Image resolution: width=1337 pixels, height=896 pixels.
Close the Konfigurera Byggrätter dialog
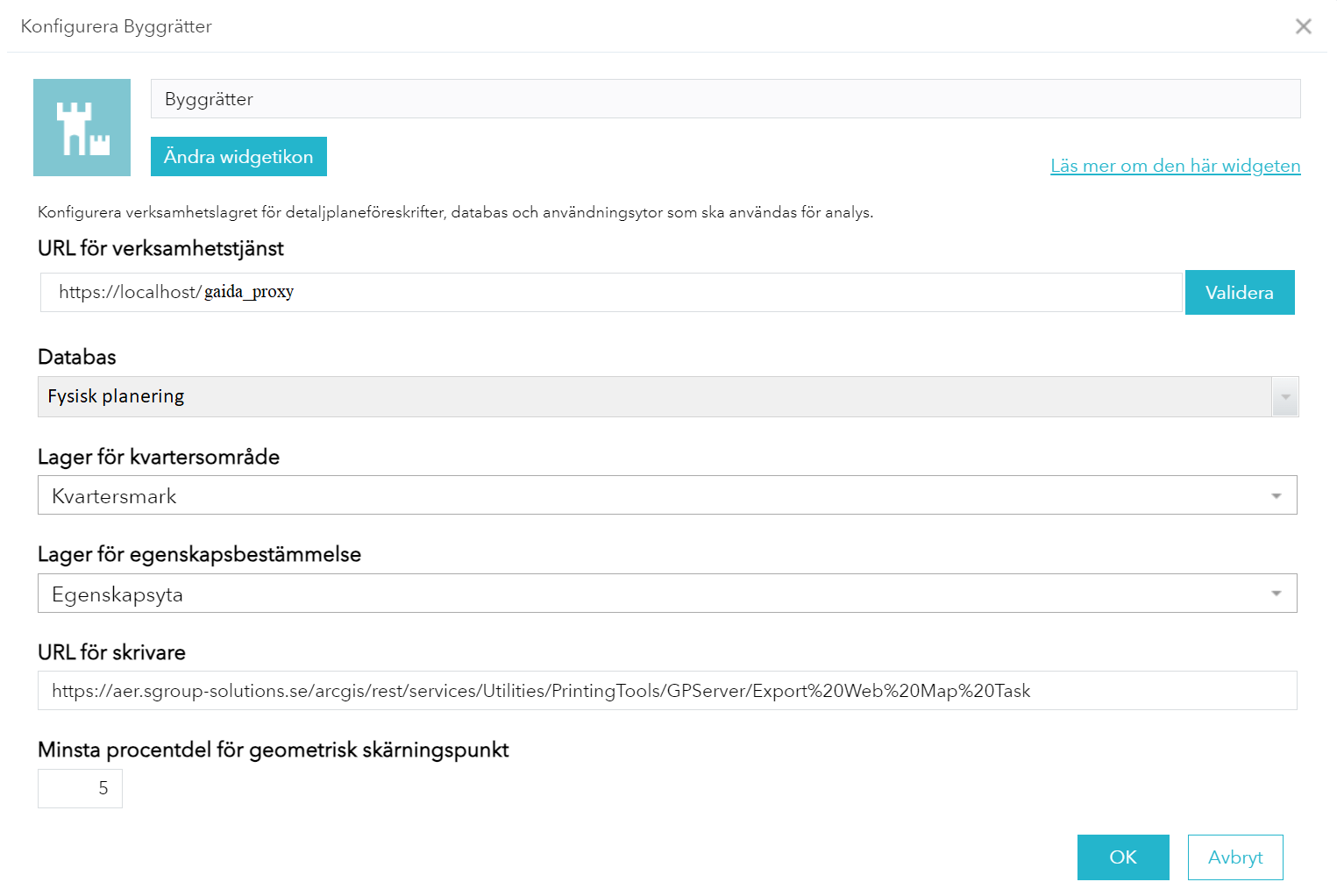tap(1303, 26)
